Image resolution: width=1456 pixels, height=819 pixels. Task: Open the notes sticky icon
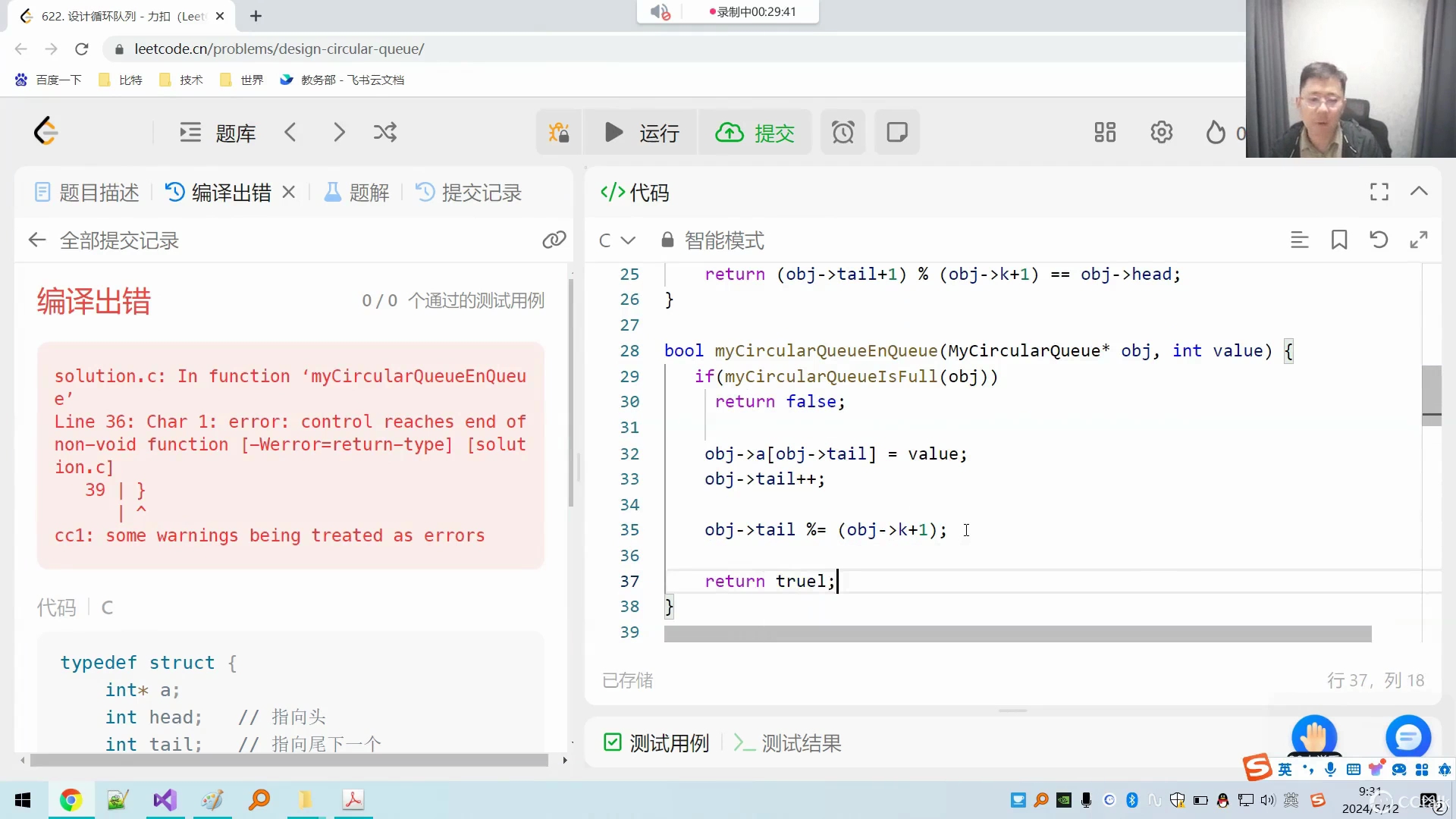tap(897, 133)
